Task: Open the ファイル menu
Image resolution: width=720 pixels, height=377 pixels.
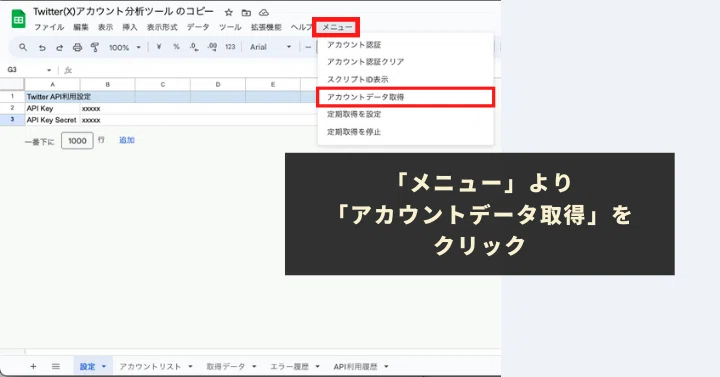Action: coord(49,27)
